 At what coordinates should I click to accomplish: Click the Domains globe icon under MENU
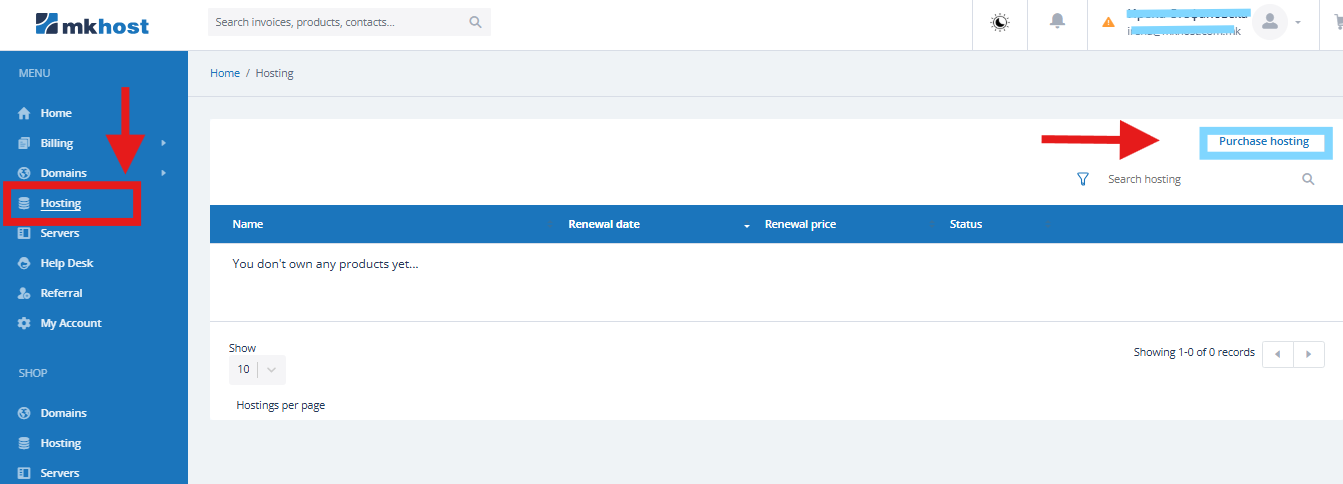[24, 173]
